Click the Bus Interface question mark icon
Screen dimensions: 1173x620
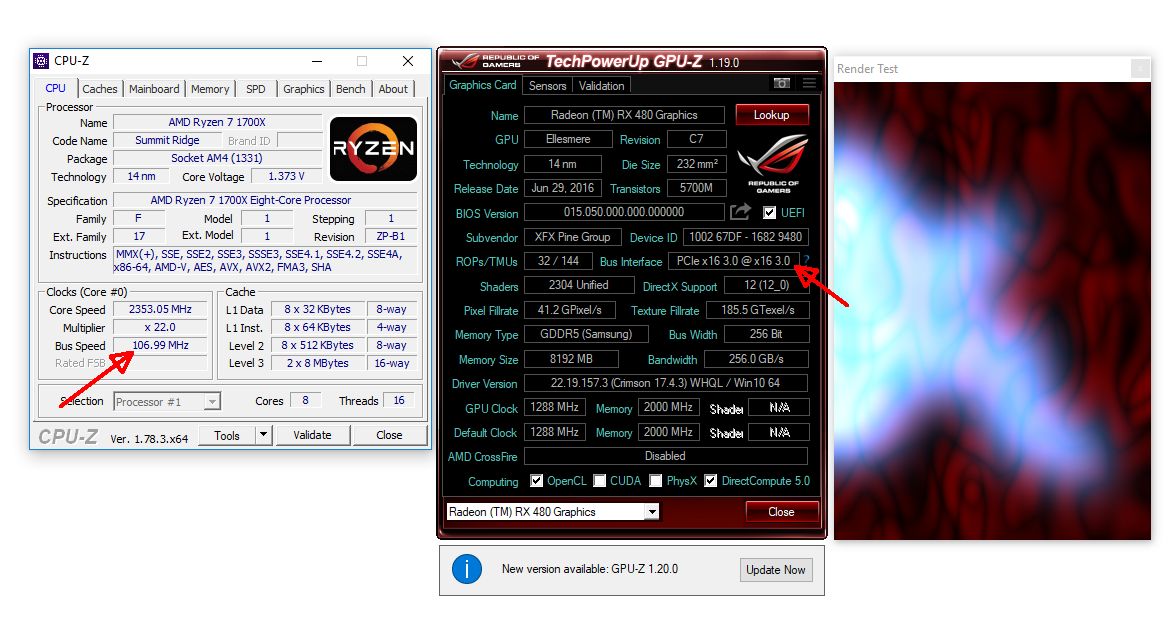tap(806, 261)
